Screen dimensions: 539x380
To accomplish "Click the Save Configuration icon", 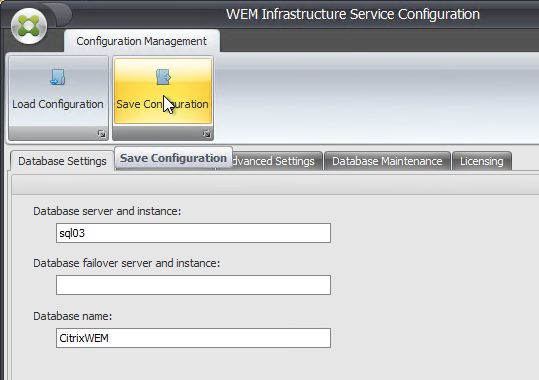I will point(163,77).
